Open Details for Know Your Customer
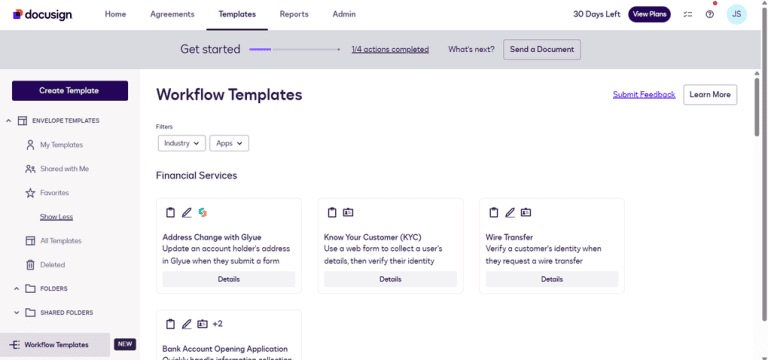 point(390,279)
